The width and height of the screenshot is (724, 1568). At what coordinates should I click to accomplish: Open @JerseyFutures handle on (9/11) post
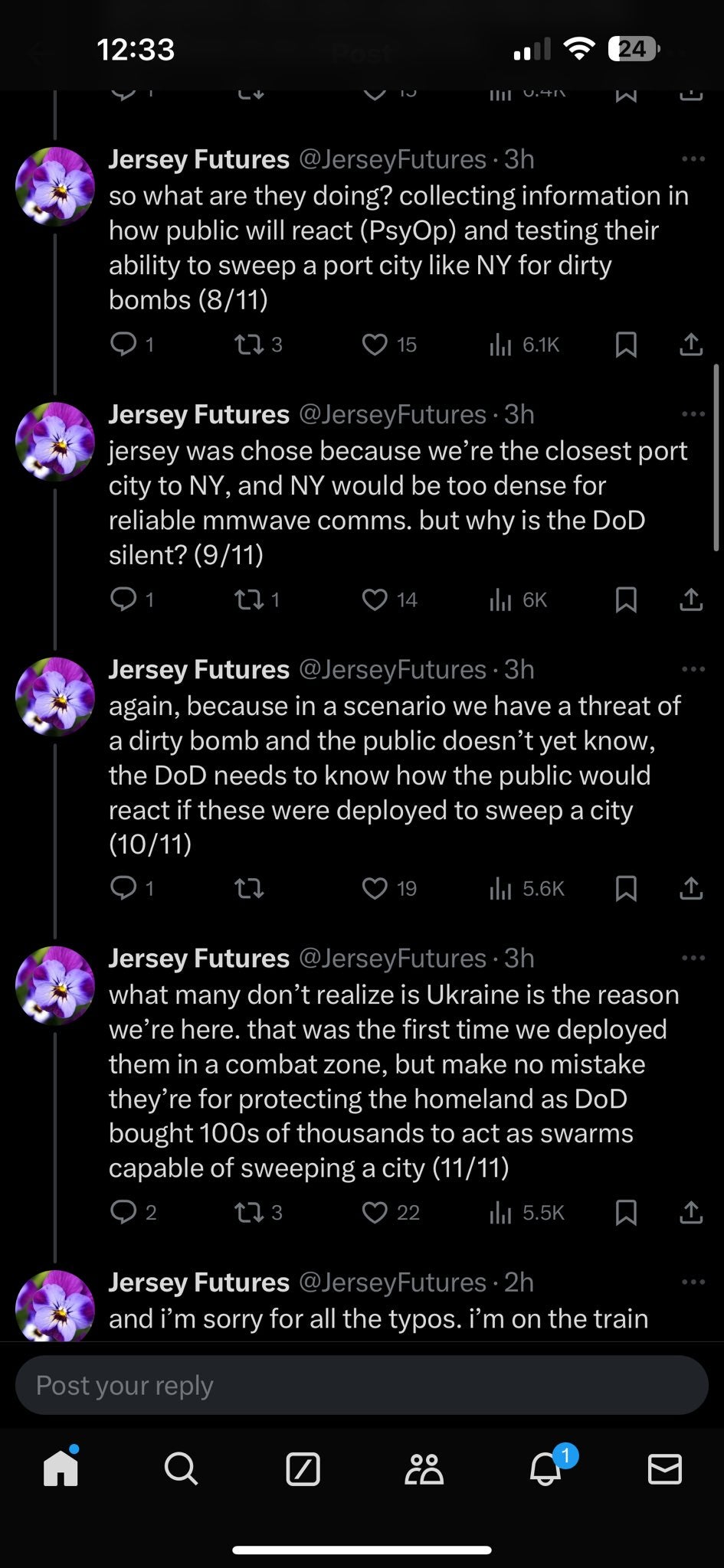pyautogui.click(x=391, y=414)
